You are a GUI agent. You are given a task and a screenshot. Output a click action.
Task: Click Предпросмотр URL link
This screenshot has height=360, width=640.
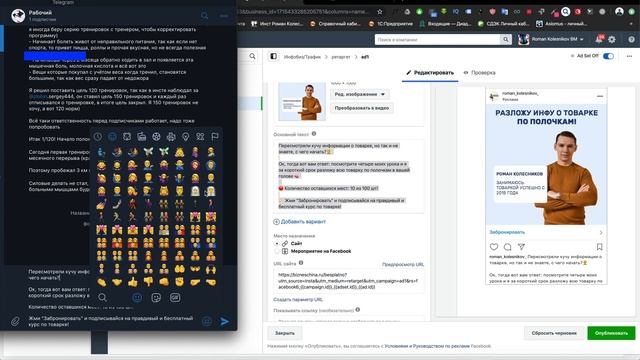click(403, 264)
